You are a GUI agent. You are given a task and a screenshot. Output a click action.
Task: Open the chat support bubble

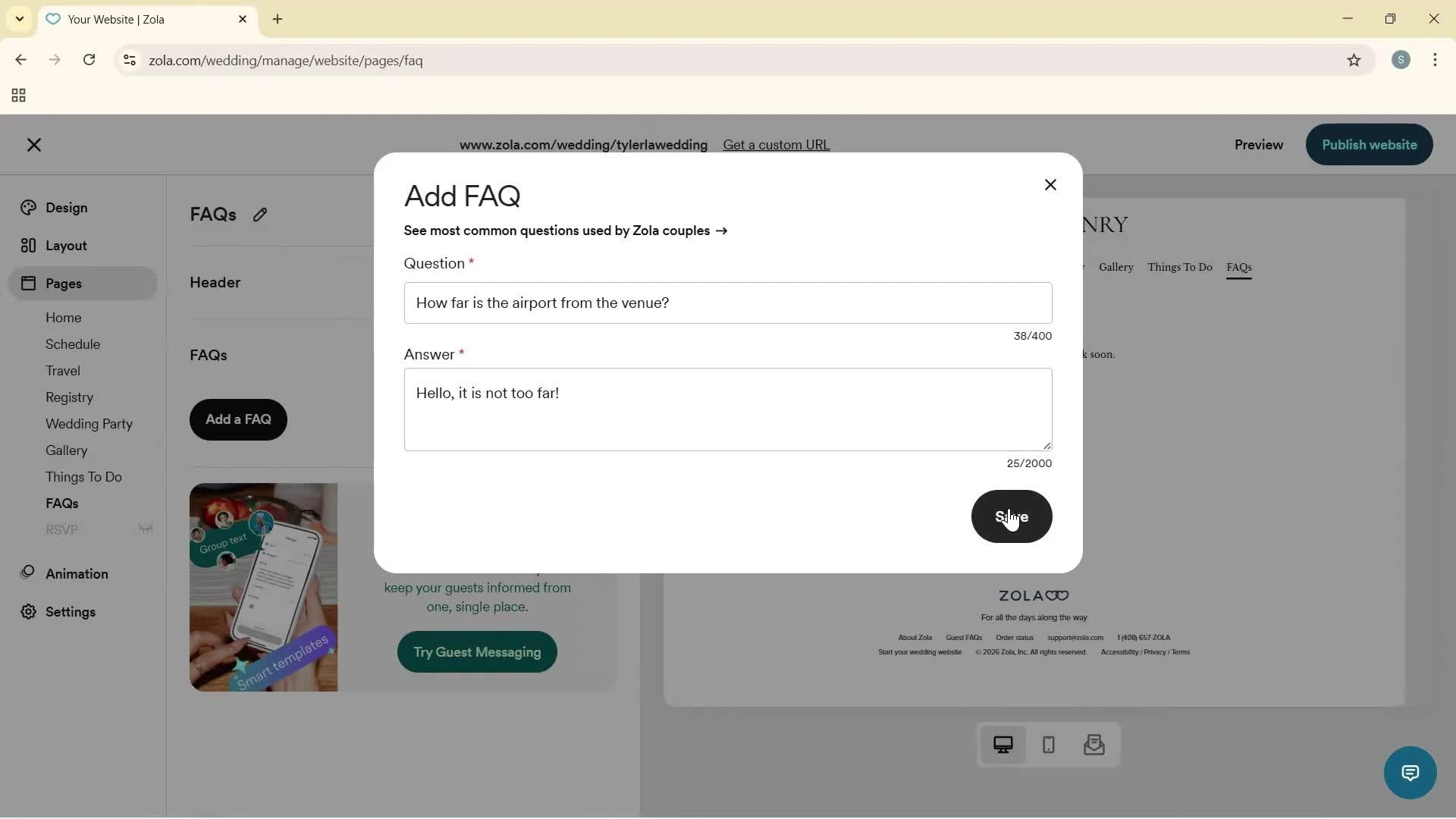click(1409, 772)
